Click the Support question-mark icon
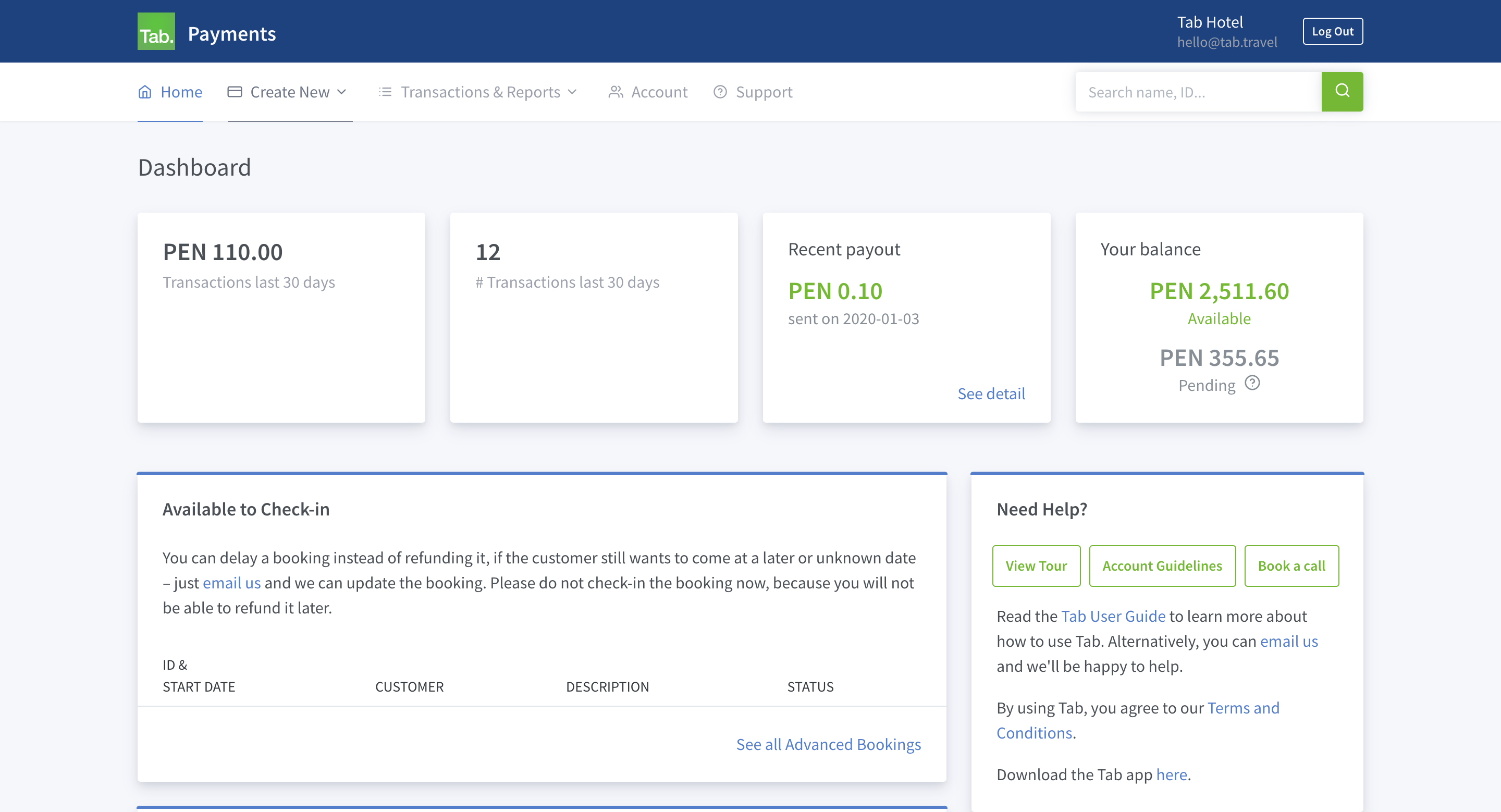Viewport: 1501px width, 812px height. tap(720, 92)
